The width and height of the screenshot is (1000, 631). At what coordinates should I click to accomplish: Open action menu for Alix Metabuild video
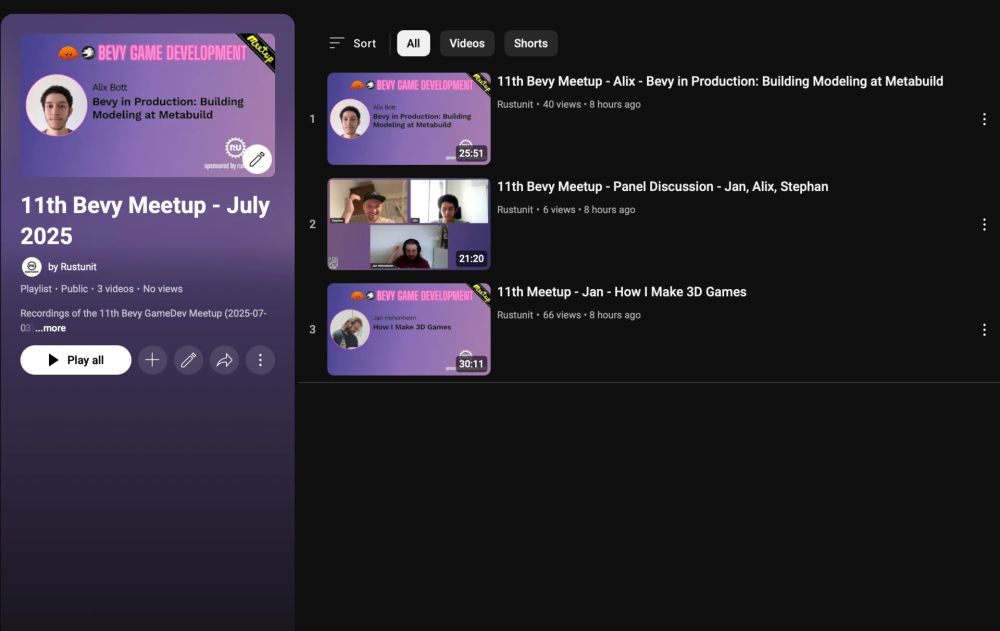[984, 119]
